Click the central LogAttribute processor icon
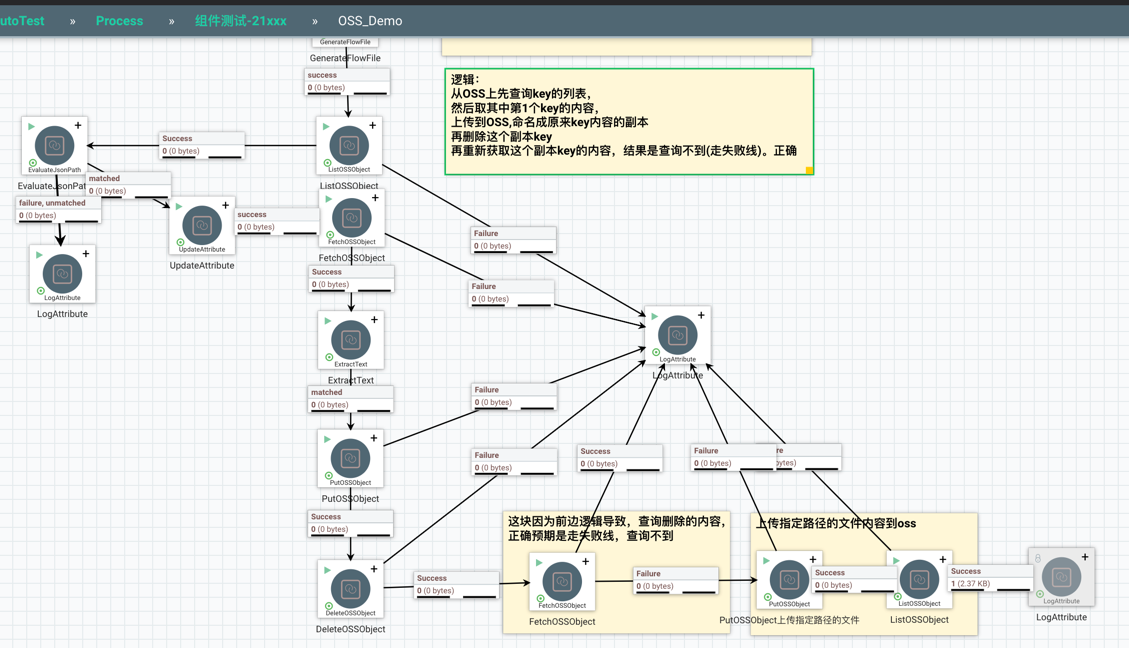This screenshot has height=648, width=1129. tap(677, 336)
